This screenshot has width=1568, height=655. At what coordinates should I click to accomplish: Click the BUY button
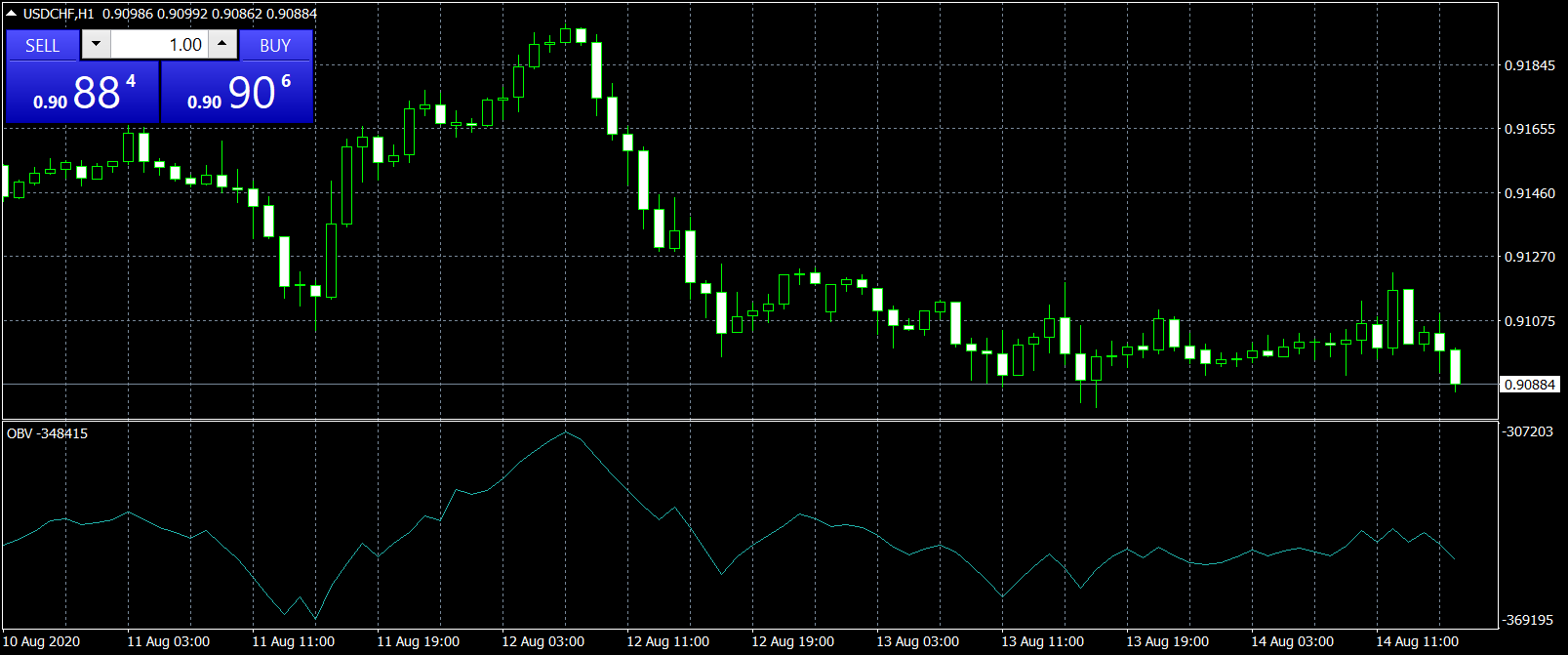point(275,46)
